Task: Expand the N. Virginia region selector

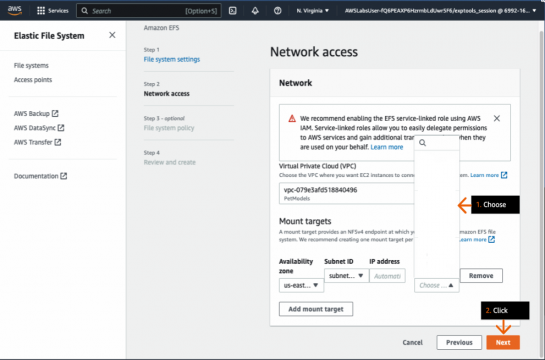Action: [x=312, y=11]
